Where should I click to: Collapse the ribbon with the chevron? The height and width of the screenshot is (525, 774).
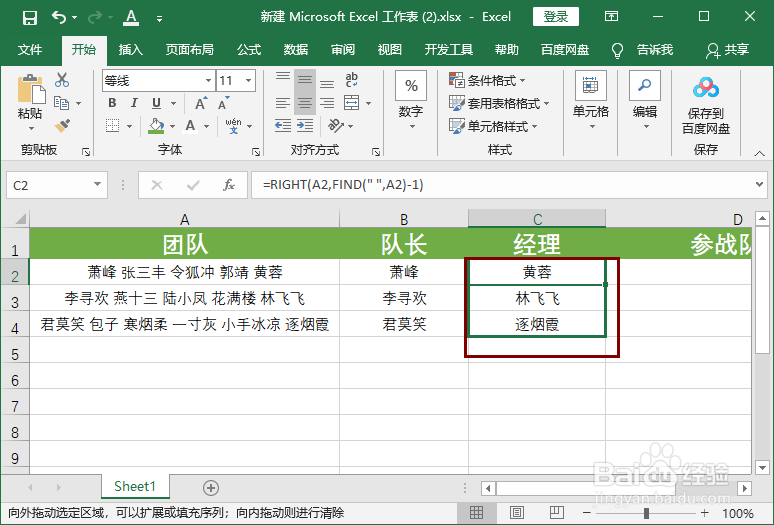759,154
